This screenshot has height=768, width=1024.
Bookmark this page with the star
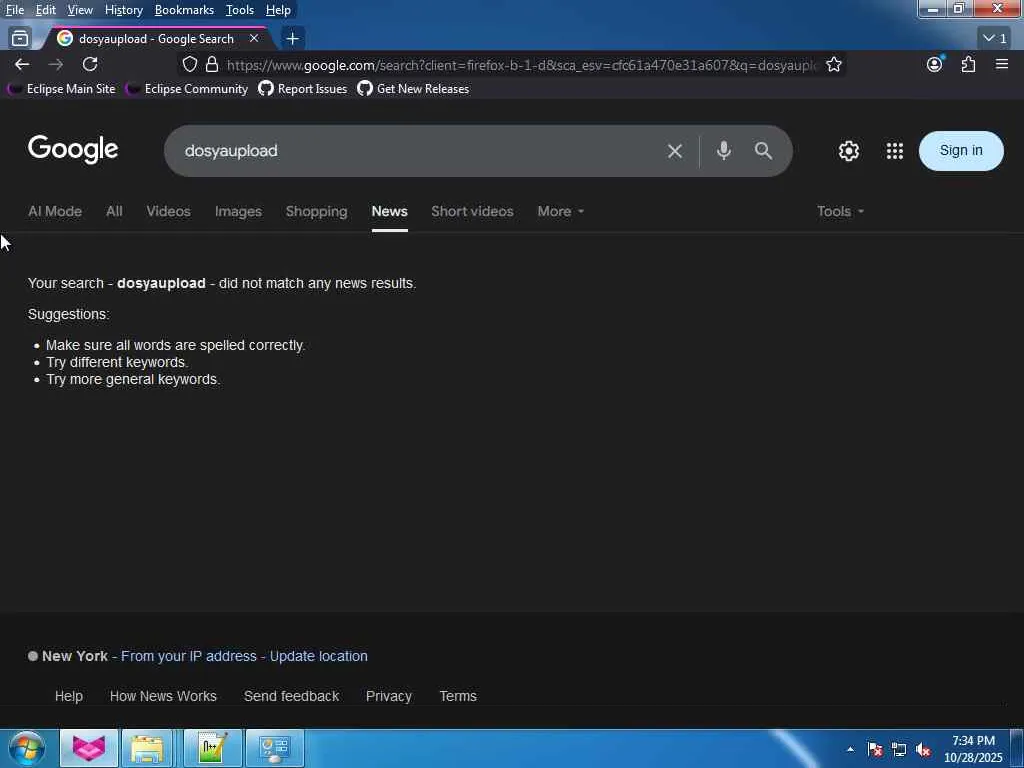tap(834, 64)
